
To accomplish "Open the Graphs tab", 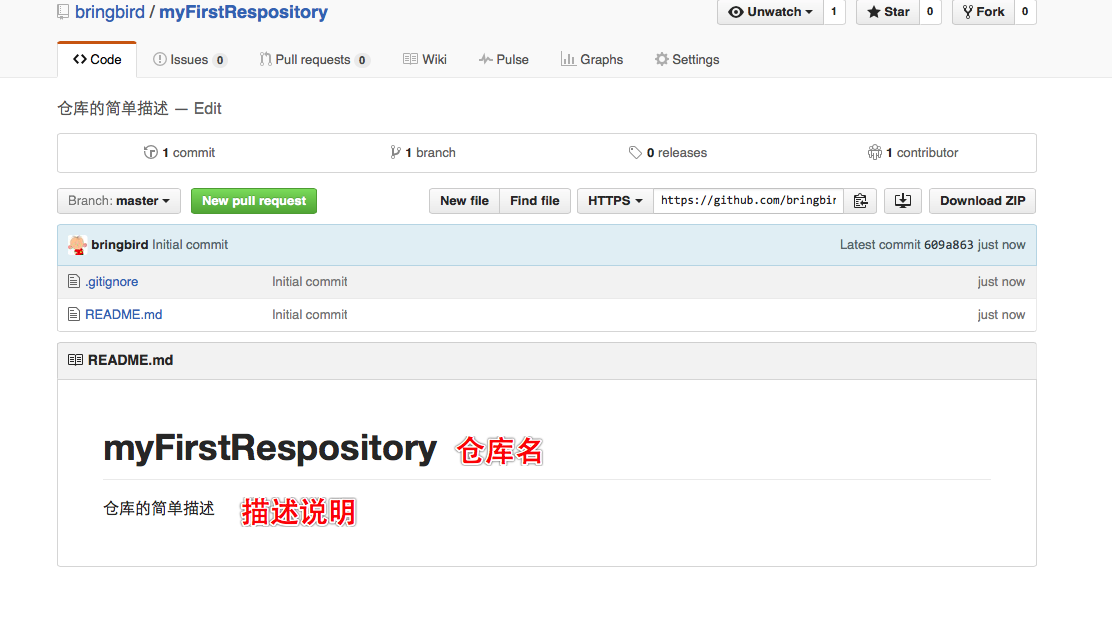I will 591,60.
